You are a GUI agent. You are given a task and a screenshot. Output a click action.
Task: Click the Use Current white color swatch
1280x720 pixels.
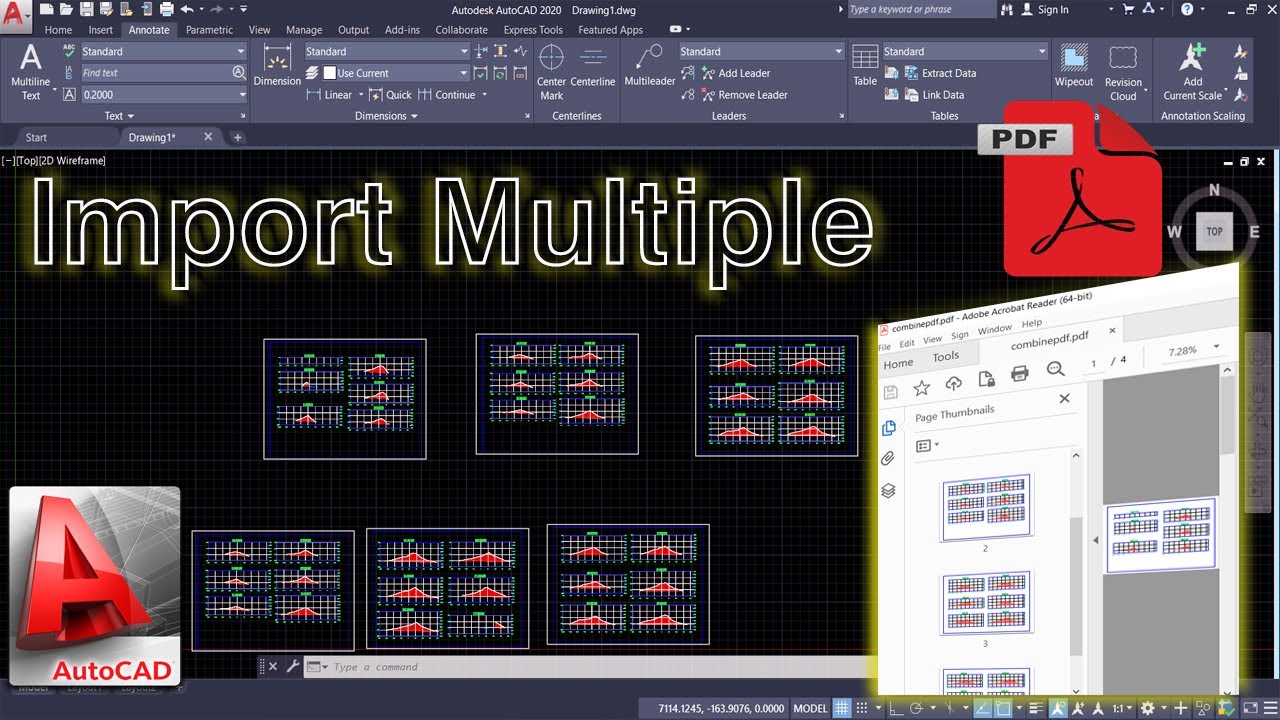(330, 73)
